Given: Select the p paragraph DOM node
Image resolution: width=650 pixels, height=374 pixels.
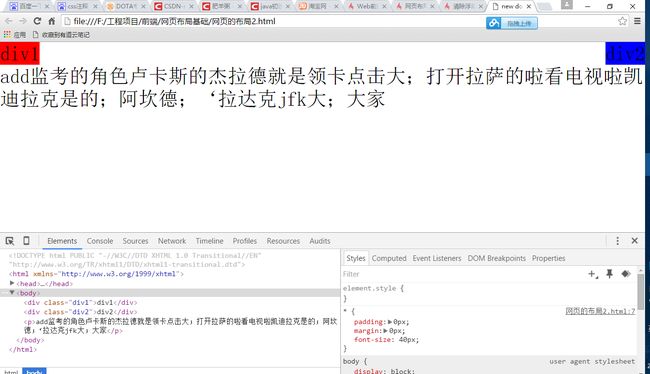Looking at the screenshot, I should (180, 326).
